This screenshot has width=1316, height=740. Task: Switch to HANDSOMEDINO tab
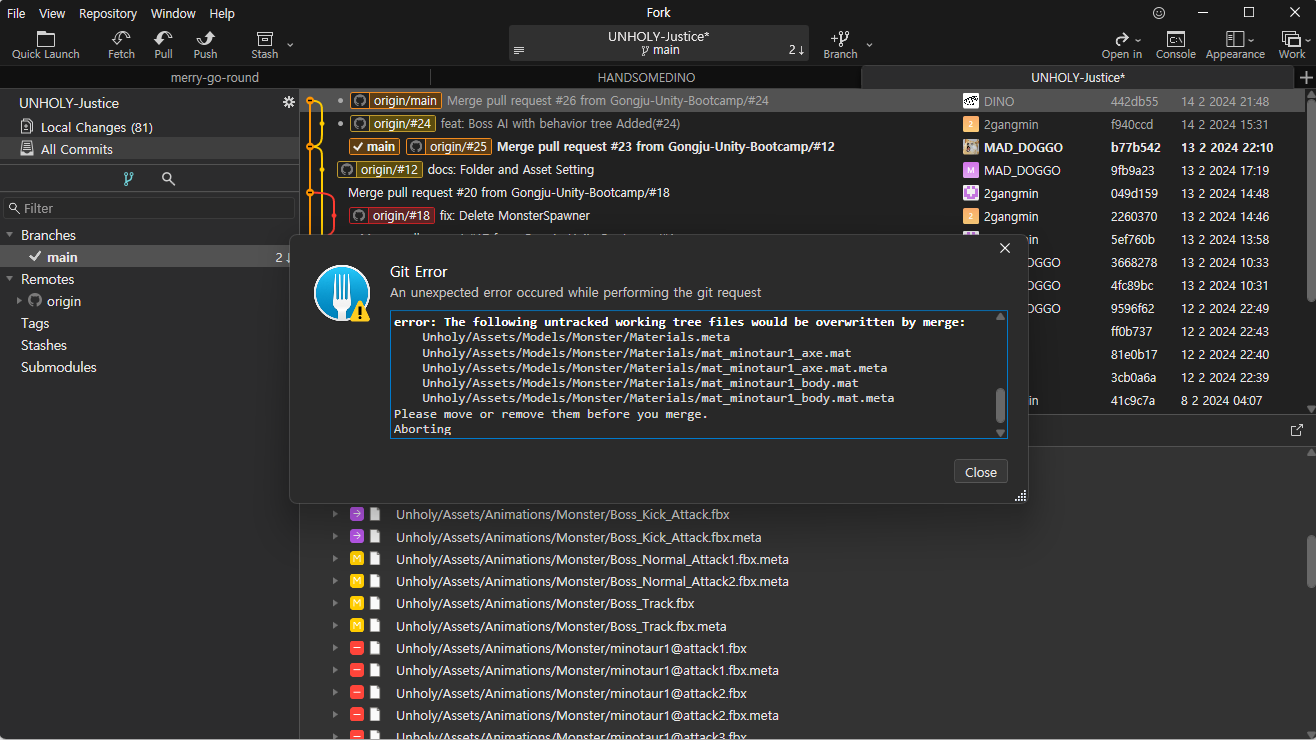click(x=646, y=77)
